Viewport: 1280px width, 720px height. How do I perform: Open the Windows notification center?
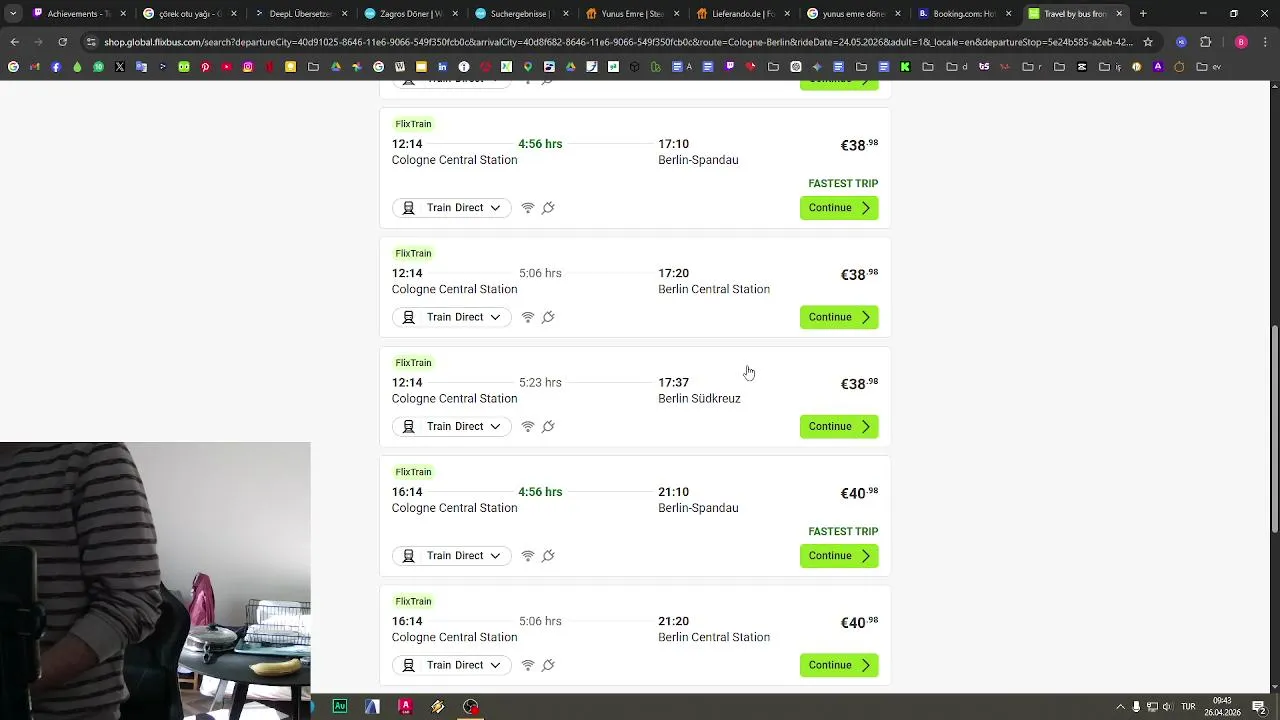tap(1259, 706)
